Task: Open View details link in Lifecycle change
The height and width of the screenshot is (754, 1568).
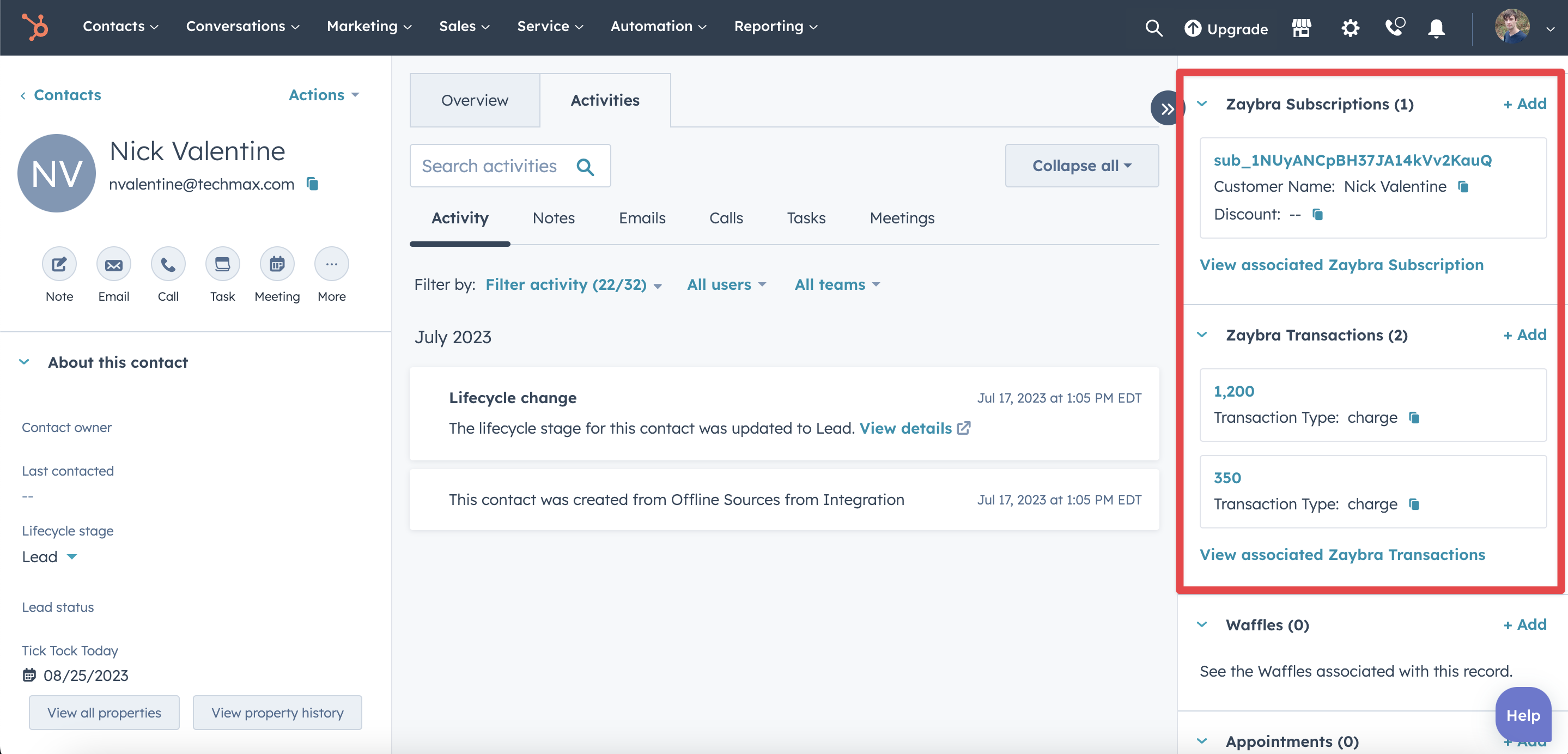Action: tap(905, 428)
